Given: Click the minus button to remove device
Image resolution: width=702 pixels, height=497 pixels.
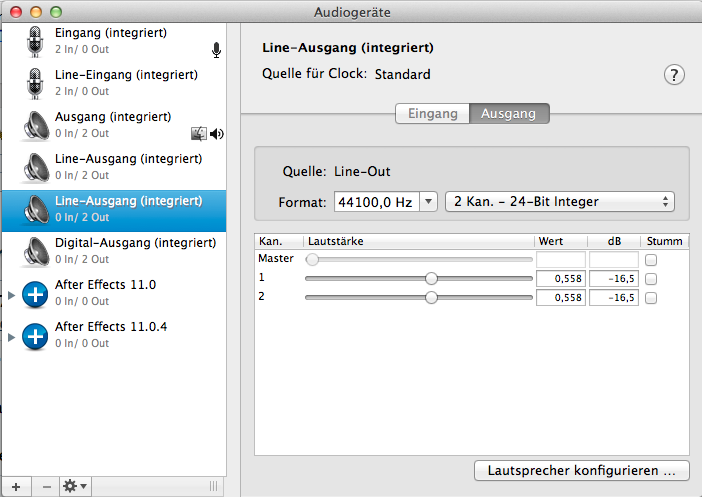Looking at the screenshot, I should (x=47, y=486).
